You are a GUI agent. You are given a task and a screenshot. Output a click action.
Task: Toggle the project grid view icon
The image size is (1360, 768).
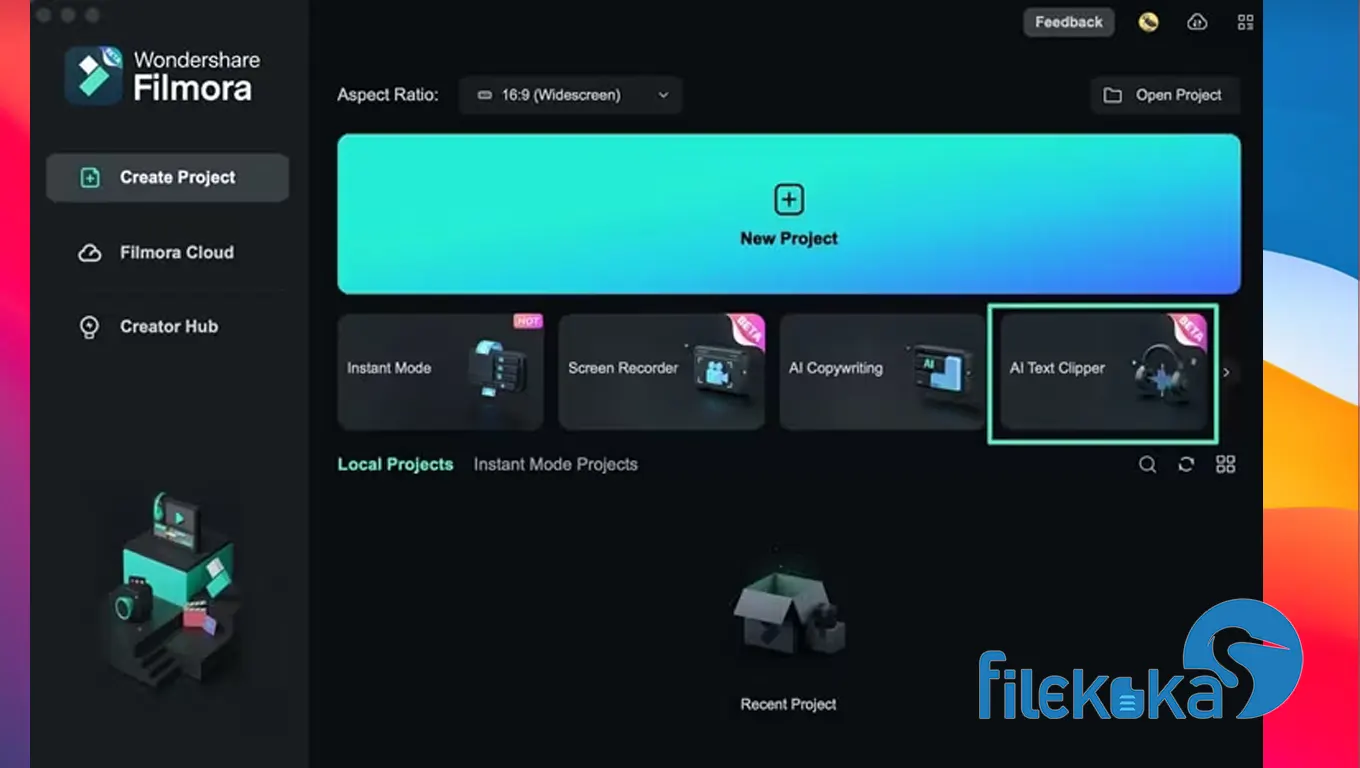[x=1226, y=464]
